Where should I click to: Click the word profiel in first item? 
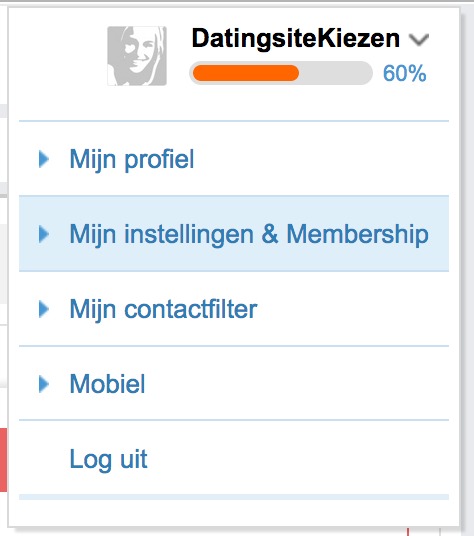[159, 160]
